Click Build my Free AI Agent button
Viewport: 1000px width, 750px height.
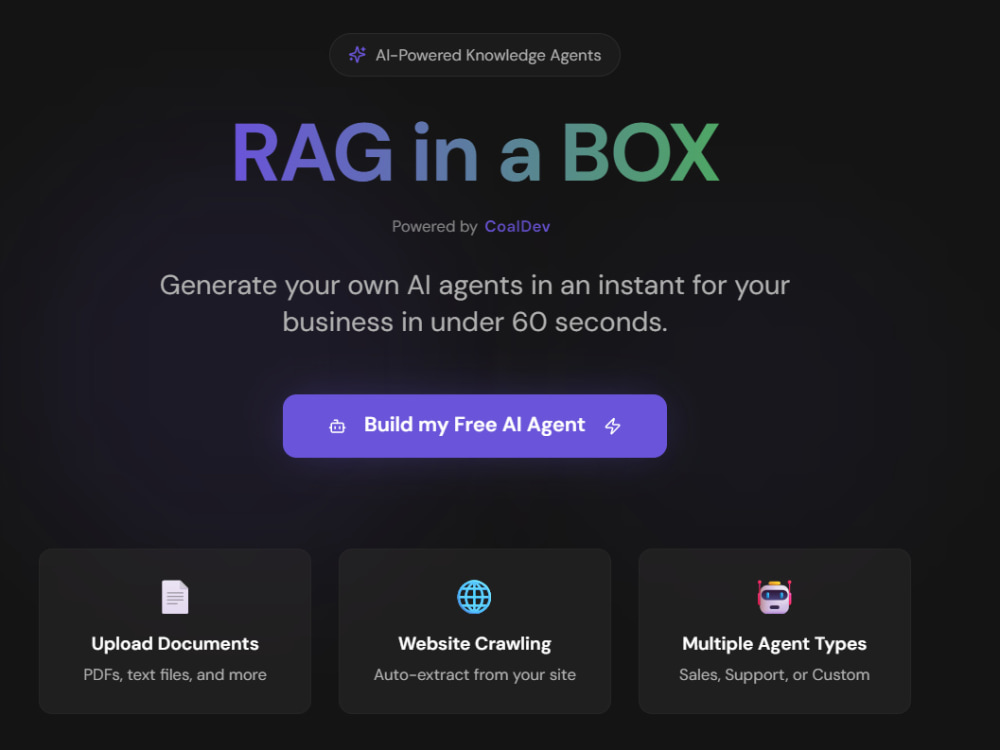474,425
